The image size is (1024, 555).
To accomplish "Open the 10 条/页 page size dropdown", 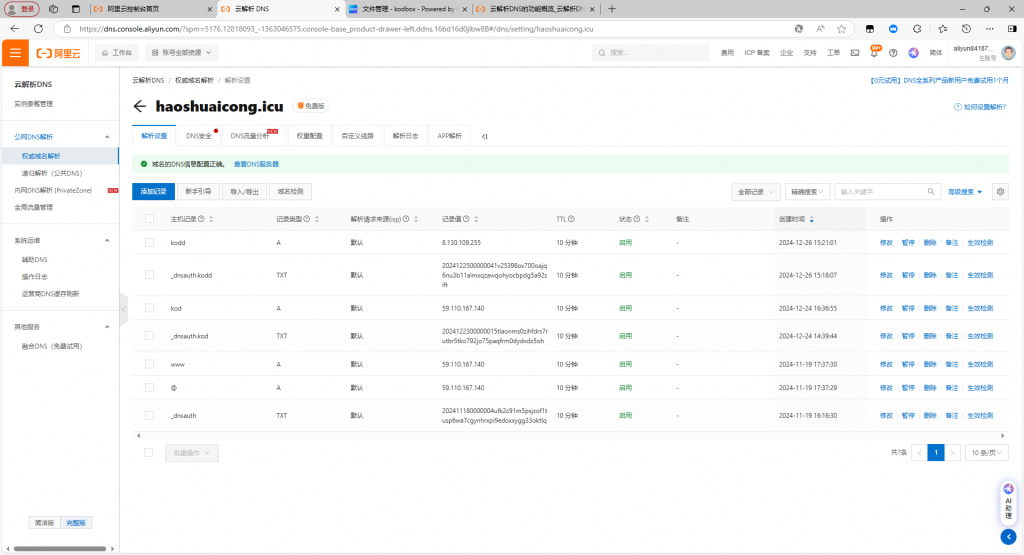I will click(988, 453).
